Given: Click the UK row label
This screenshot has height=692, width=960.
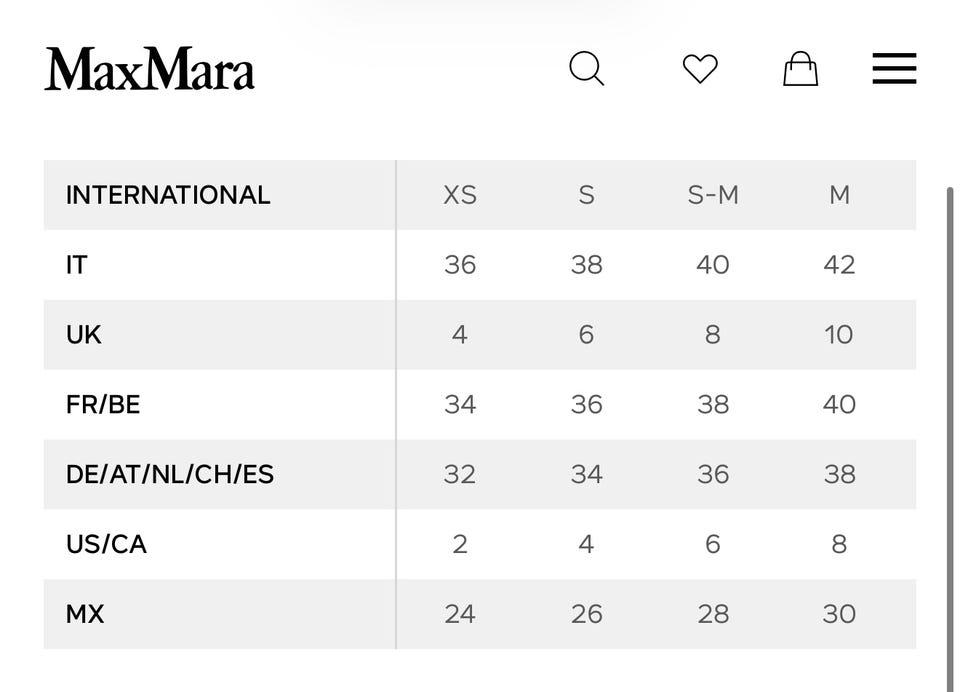Looking at the screenshot, I should click(x=84, y=335).
